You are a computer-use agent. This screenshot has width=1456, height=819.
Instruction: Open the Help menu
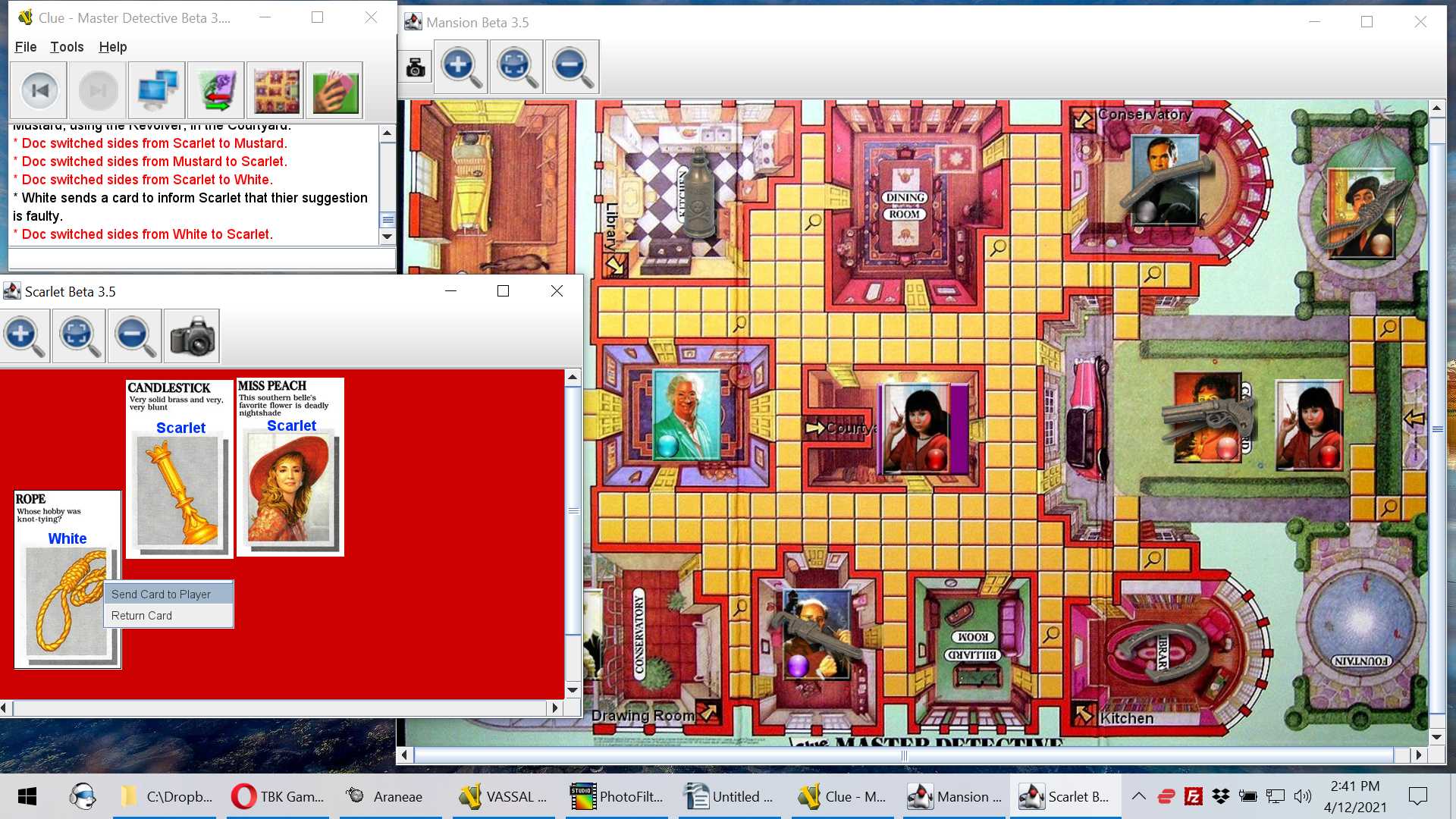112,47
